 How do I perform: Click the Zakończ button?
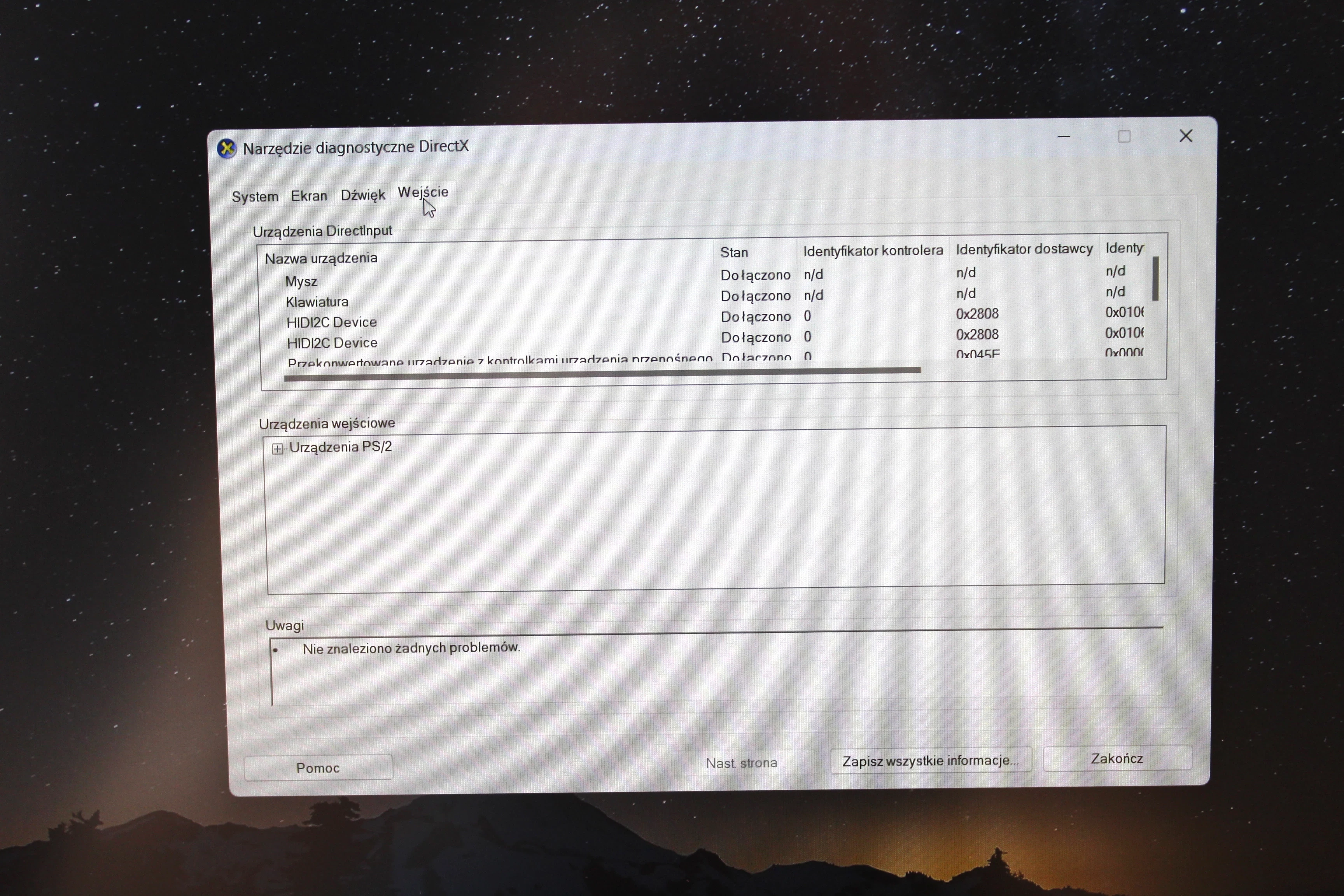click(1117, 758)
